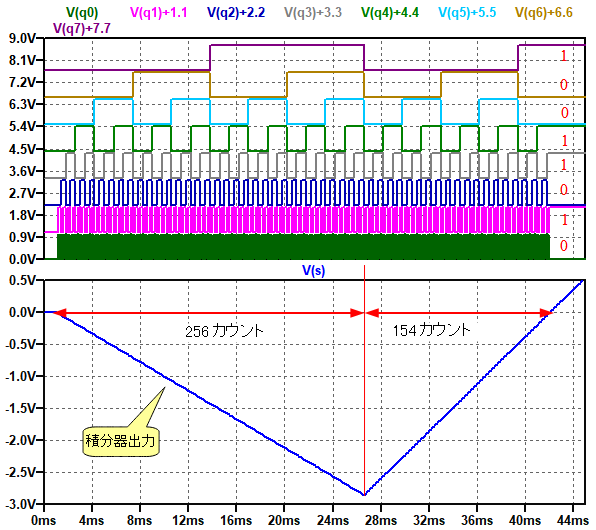The height and width of the screenshot is (530, 596).
Task: Select the V(q4)+4.4 trace label
Action: pyautogui.click(x=390, y=13)
